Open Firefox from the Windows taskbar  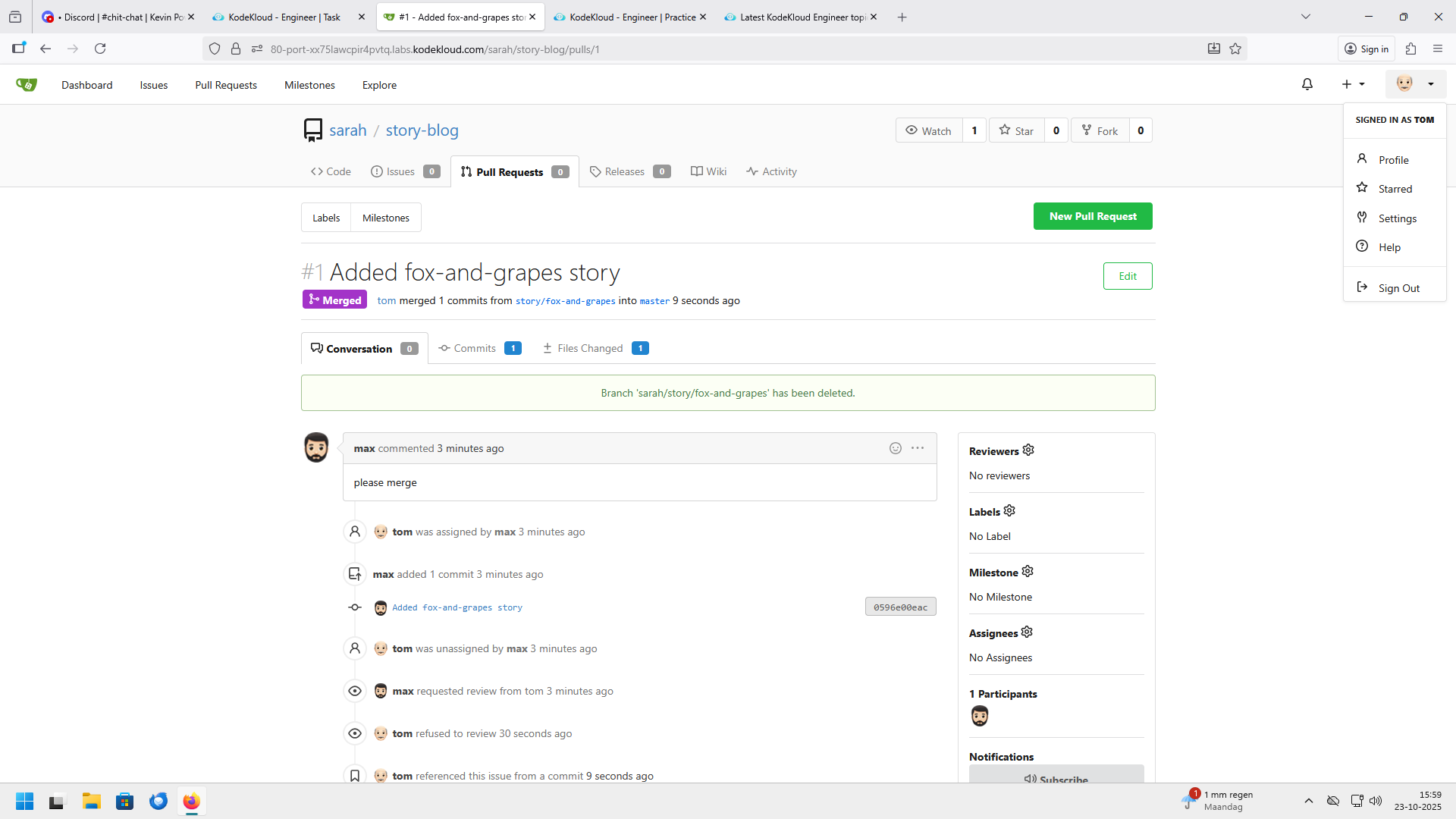click(x=191, y=801)
